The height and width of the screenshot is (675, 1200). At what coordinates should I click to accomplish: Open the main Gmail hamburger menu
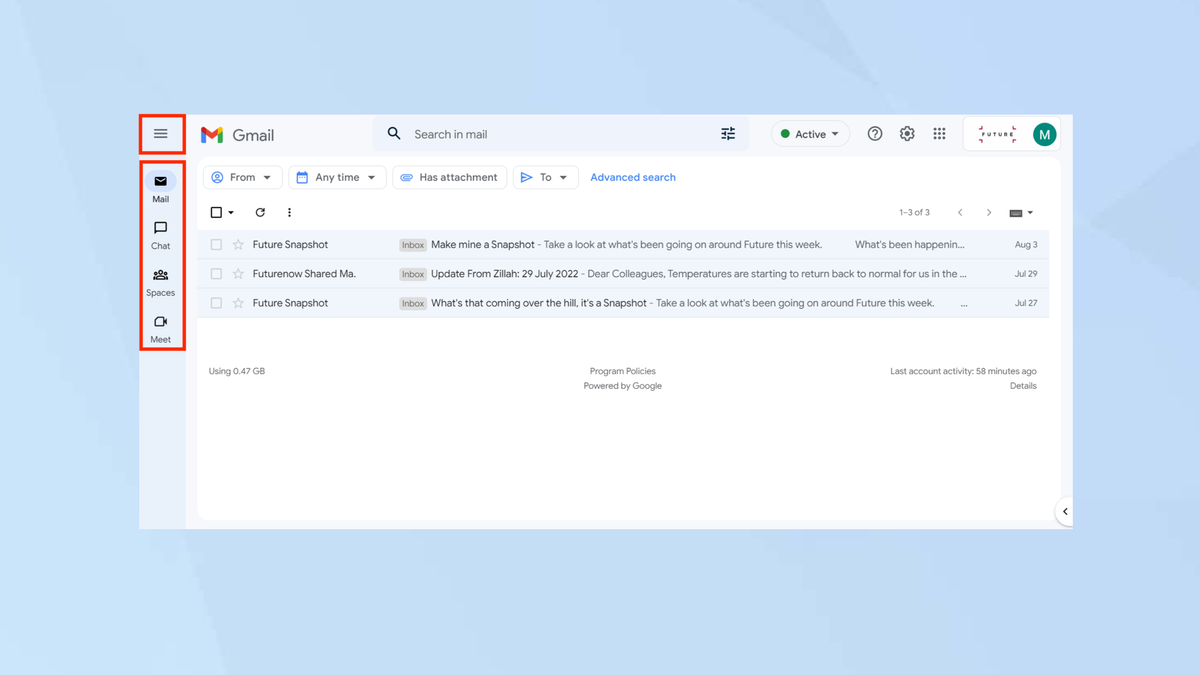point(161,133)
